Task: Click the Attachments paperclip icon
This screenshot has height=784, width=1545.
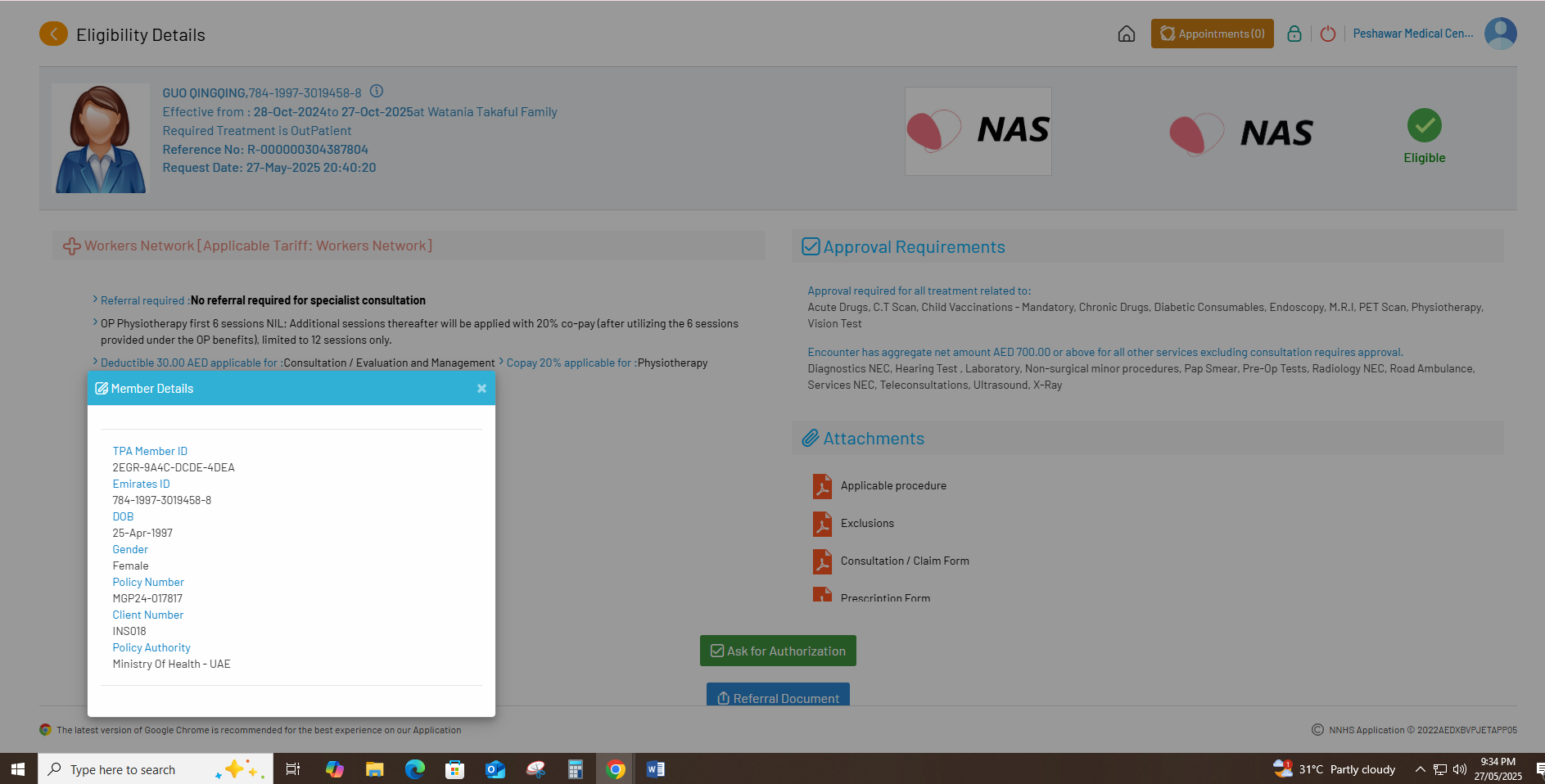Action: [x=811, y=438]
